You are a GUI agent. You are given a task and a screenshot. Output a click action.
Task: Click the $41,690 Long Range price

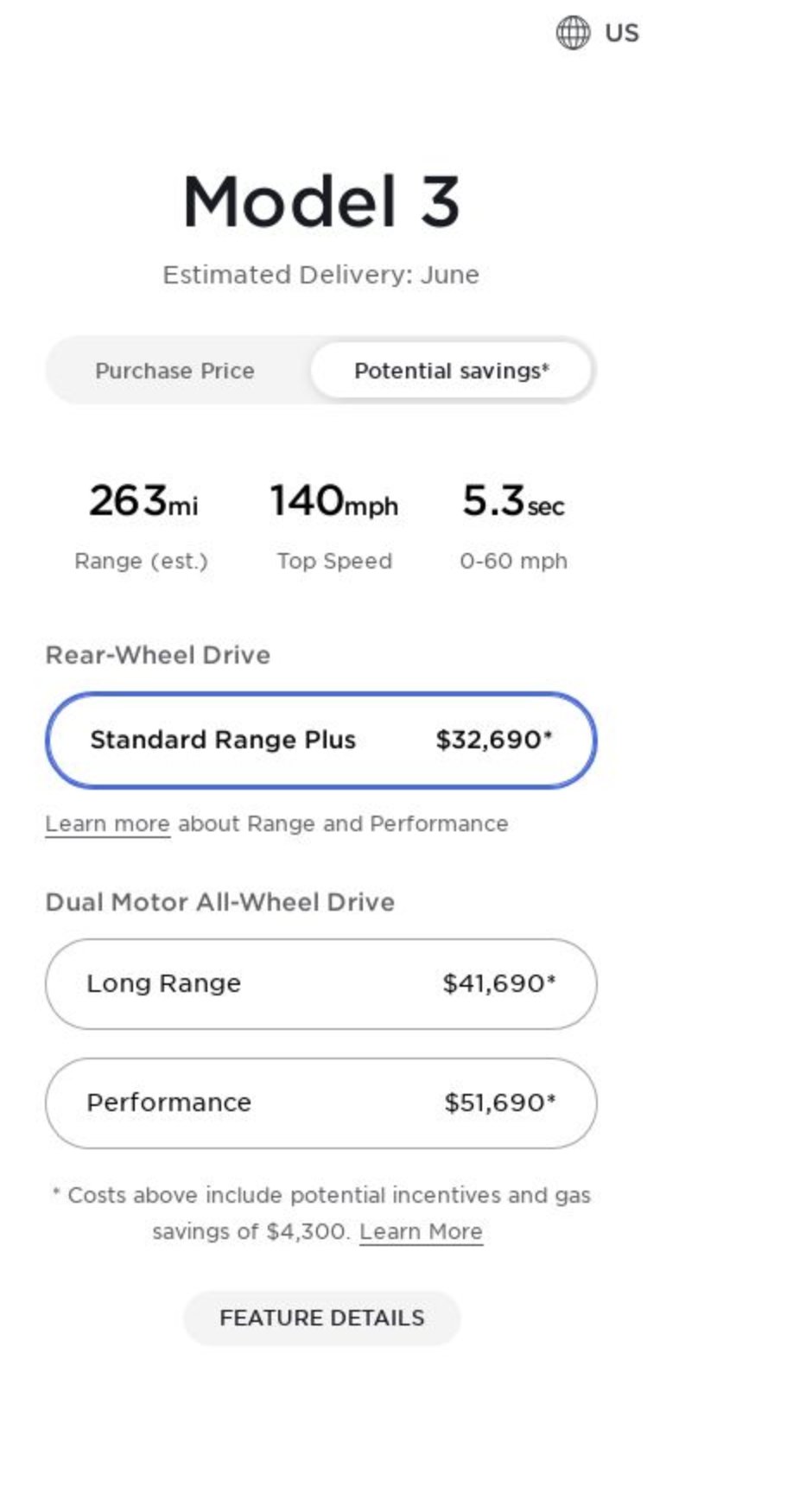coord(499,983)
